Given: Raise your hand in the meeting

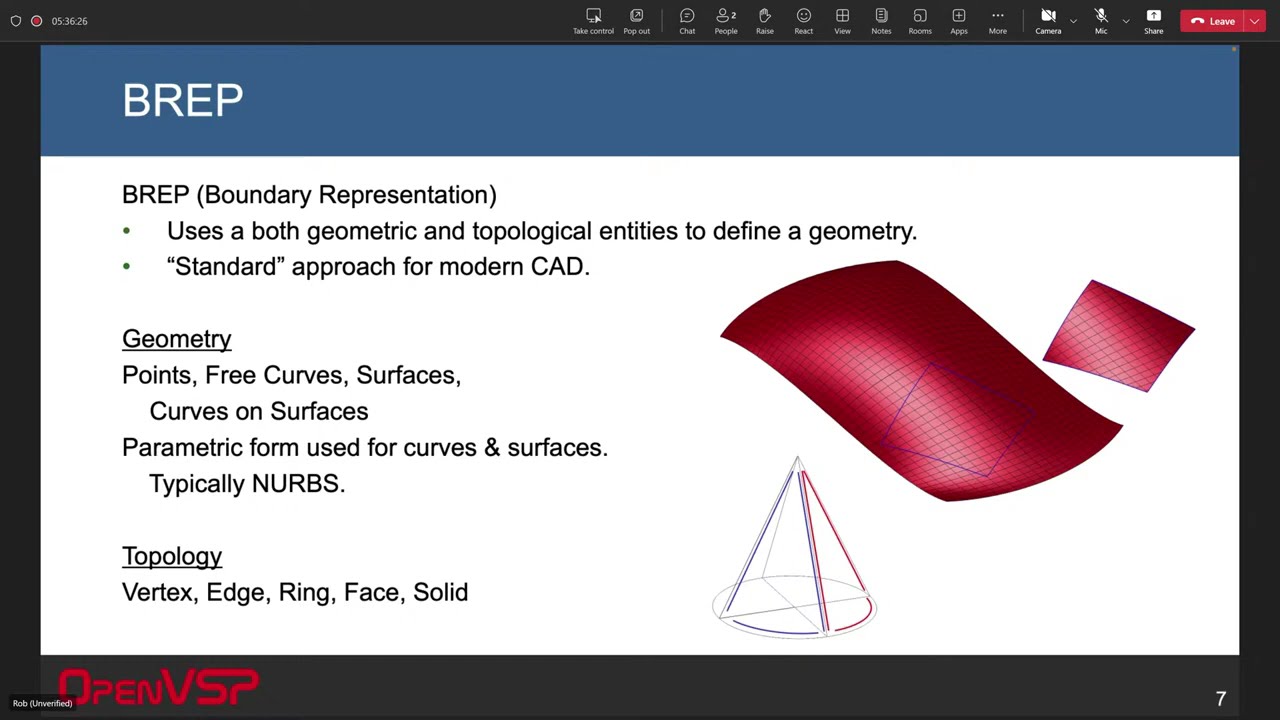Looking at the screenshot, I should [765, 21].
